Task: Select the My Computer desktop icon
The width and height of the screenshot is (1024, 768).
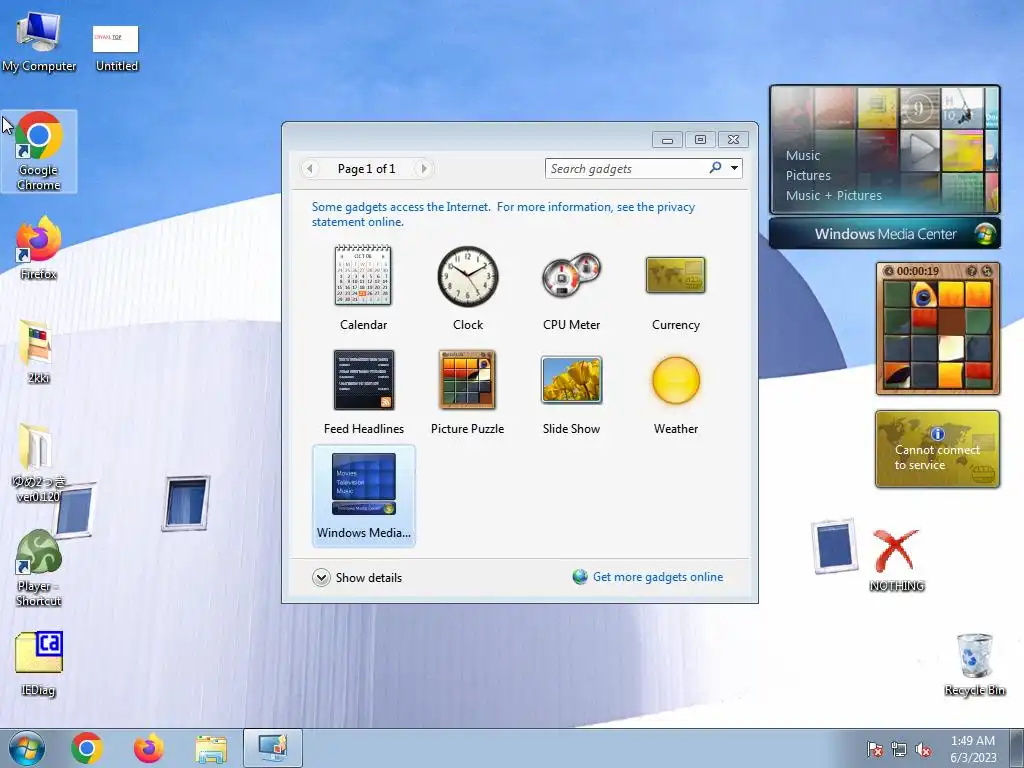Action: coord(39,40)
